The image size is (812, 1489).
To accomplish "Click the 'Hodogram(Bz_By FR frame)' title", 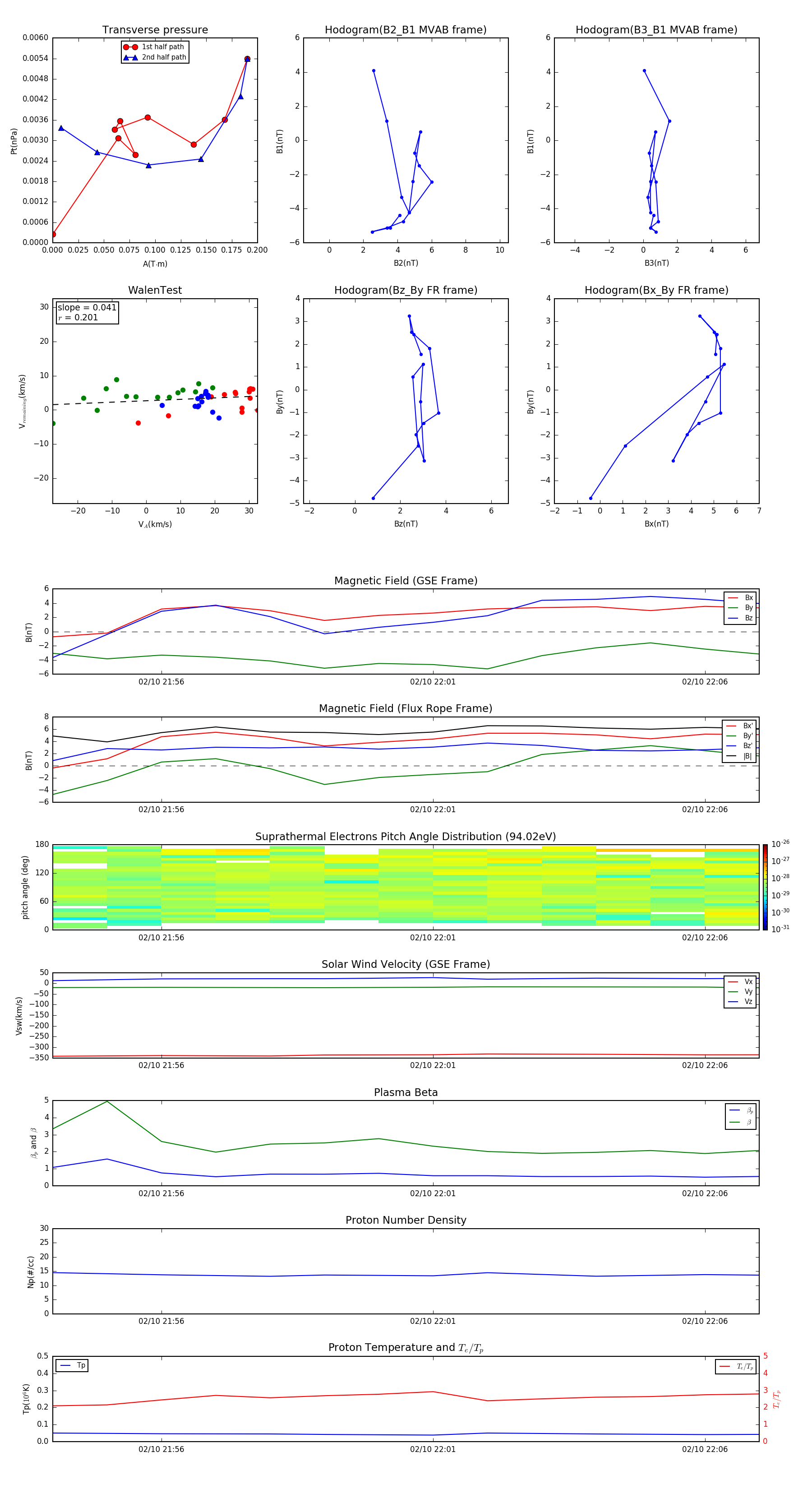I will [406, 290].
